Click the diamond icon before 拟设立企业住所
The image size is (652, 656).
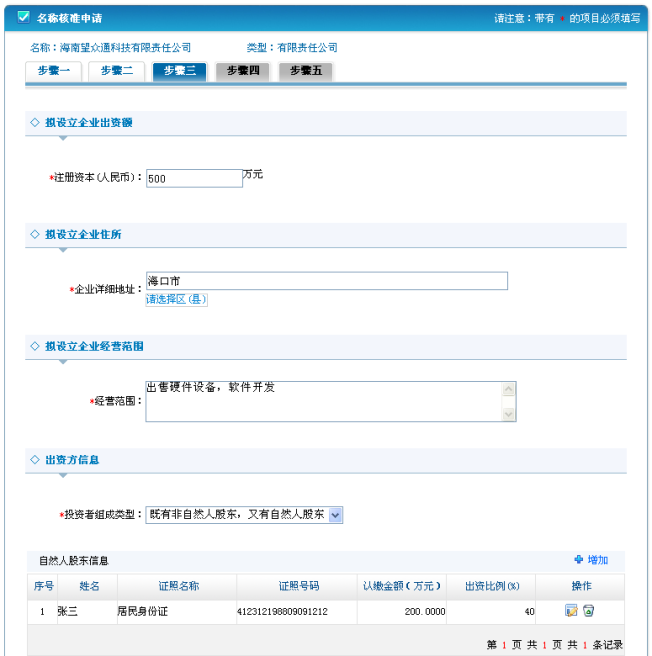[35, 234]
